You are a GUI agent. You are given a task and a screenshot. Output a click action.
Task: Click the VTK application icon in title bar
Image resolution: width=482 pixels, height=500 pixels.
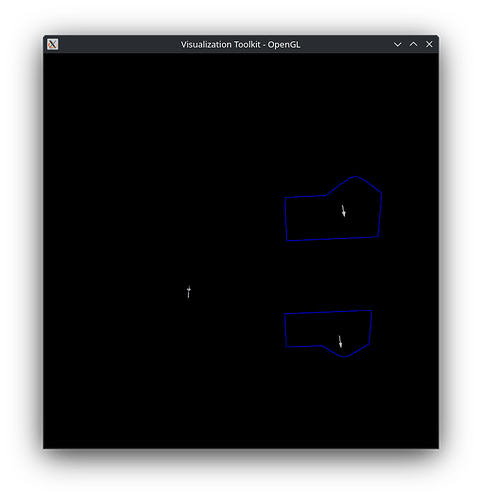click(x=52, y=44)
